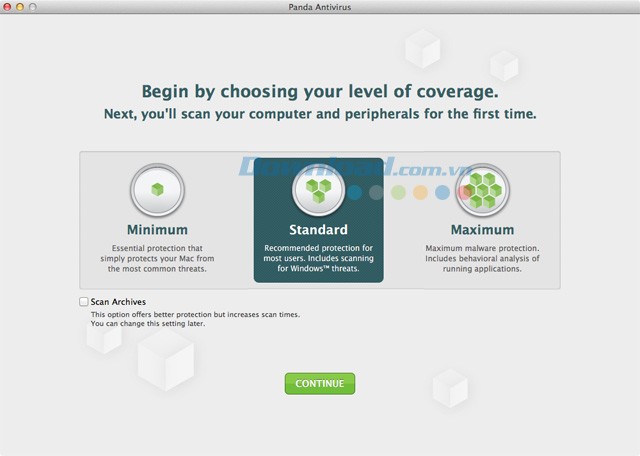Click the "Begin by choosing your level" heading

[320, 90]
